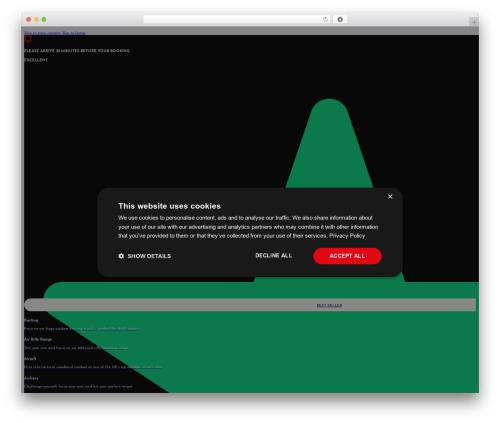The width and height of the screenshot is (500, 423).
Task: Click the Decline All button
Action: pyautogui.click(x=273, y=256)
